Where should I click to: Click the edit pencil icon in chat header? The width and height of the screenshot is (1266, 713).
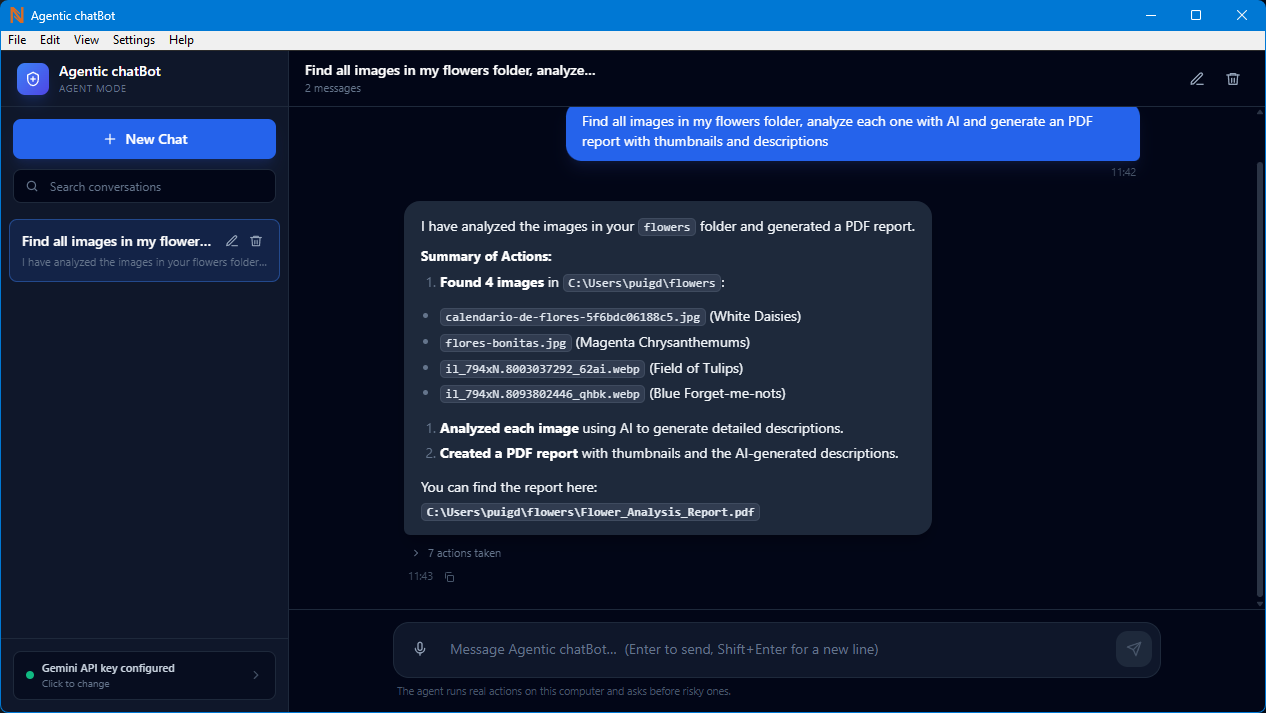tap(1197, 79)
